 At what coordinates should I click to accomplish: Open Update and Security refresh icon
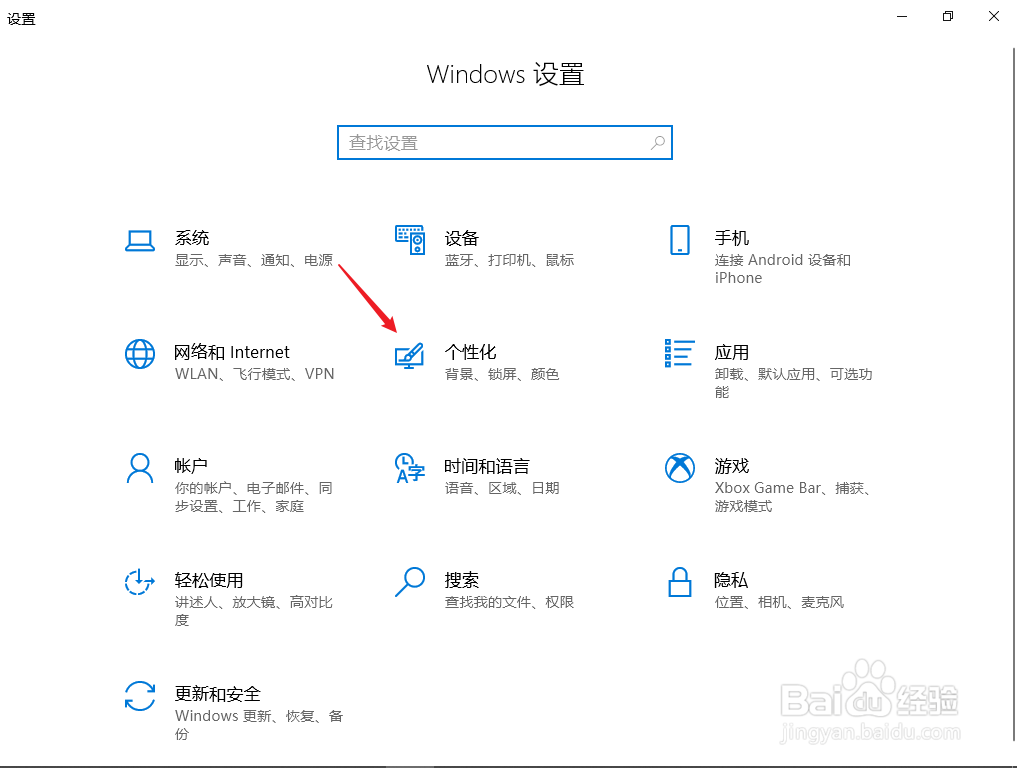[x=139, y=696]
